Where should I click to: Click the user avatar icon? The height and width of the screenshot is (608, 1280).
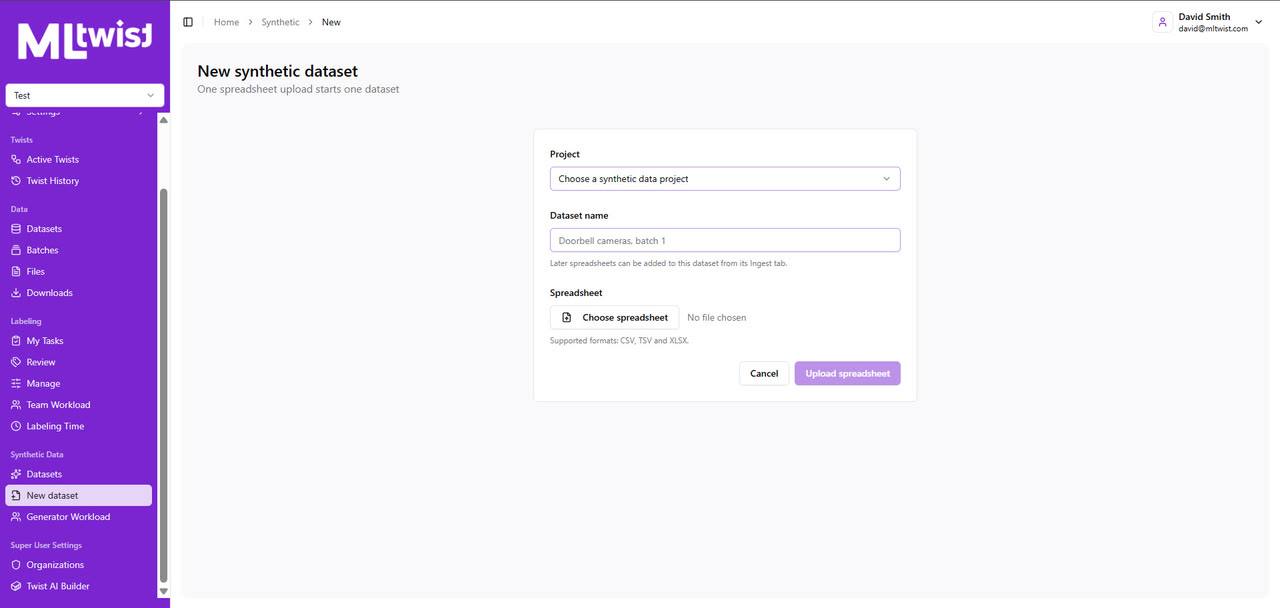tap(1162, 22)
